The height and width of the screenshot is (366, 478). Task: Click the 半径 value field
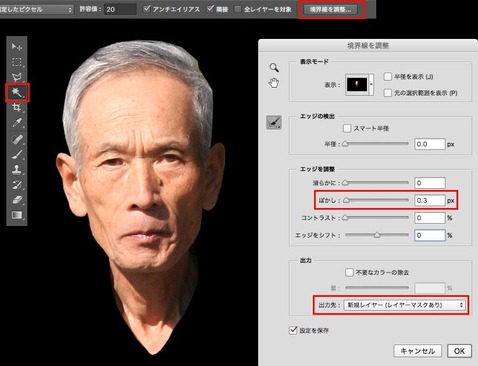pos(430,144)
